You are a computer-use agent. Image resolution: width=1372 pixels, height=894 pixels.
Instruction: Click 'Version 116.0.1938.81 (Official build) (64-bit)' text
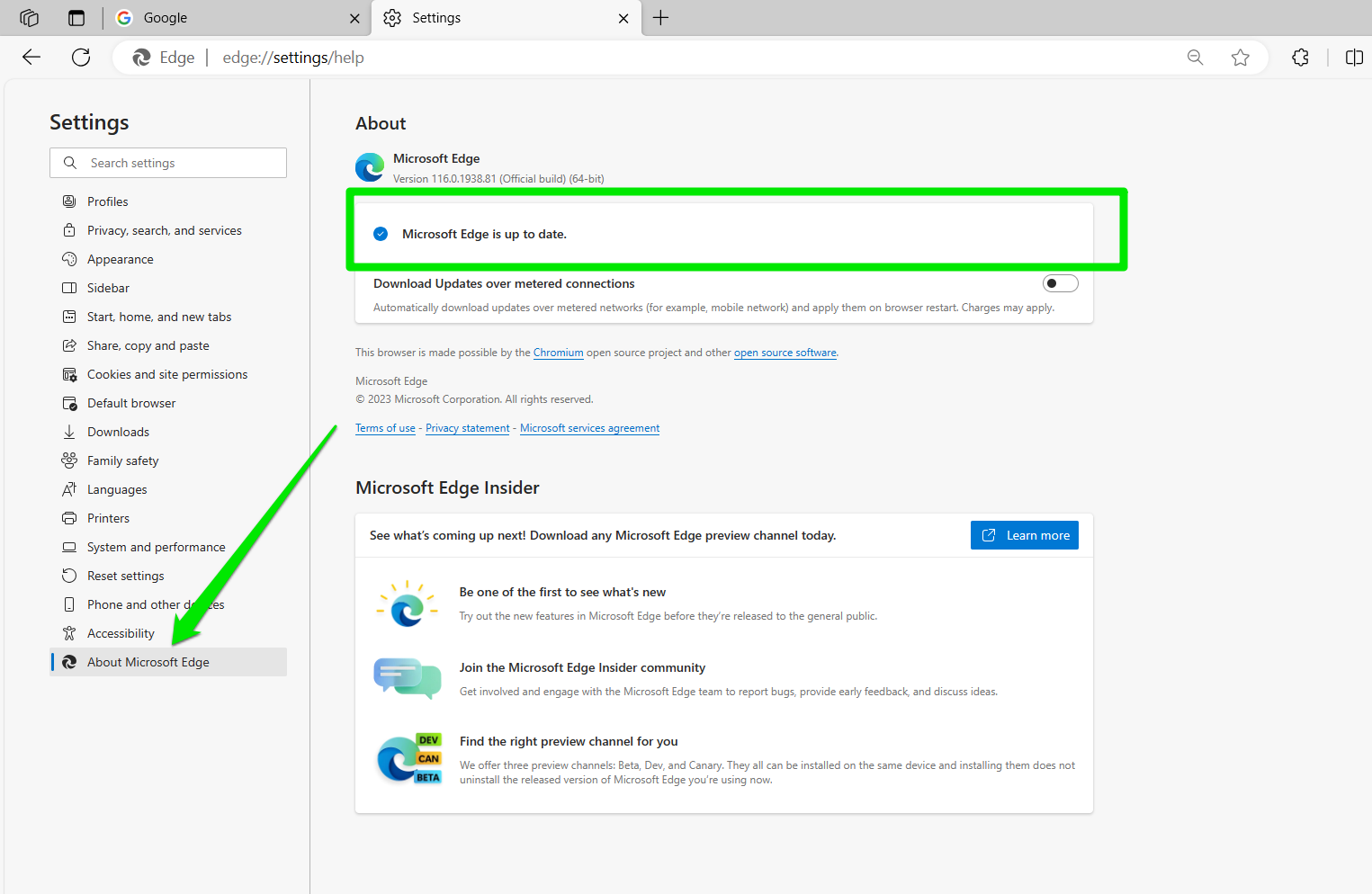pos(498,179)
